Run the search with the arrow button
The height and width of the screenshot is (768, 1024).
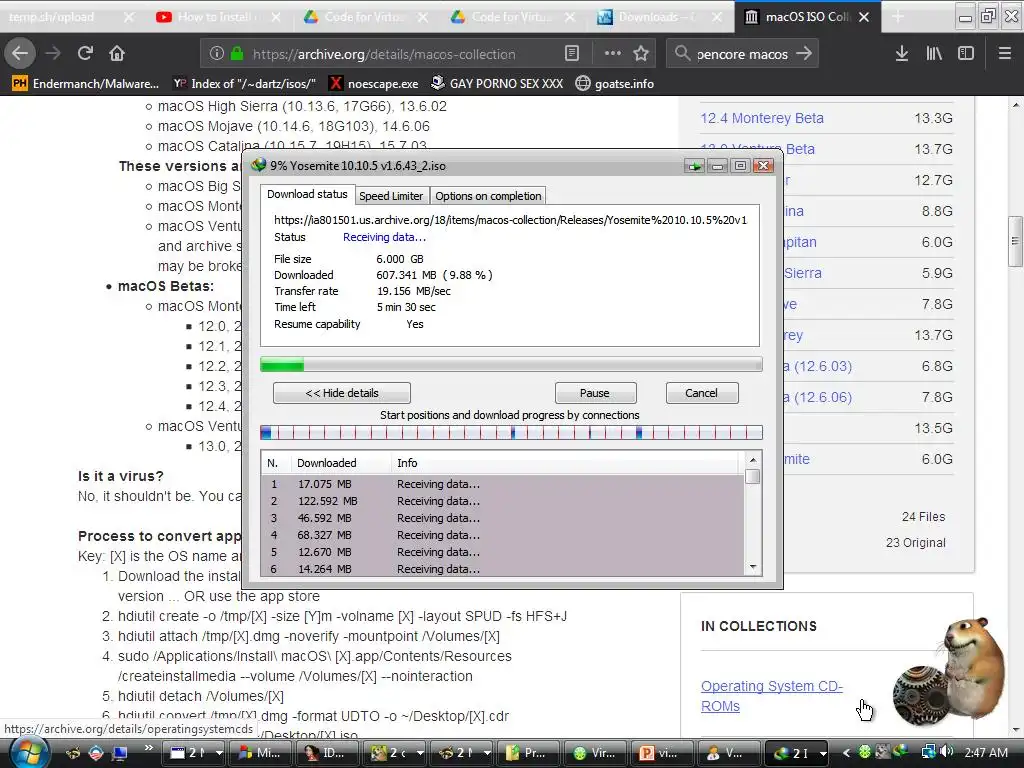pos(804,54)
